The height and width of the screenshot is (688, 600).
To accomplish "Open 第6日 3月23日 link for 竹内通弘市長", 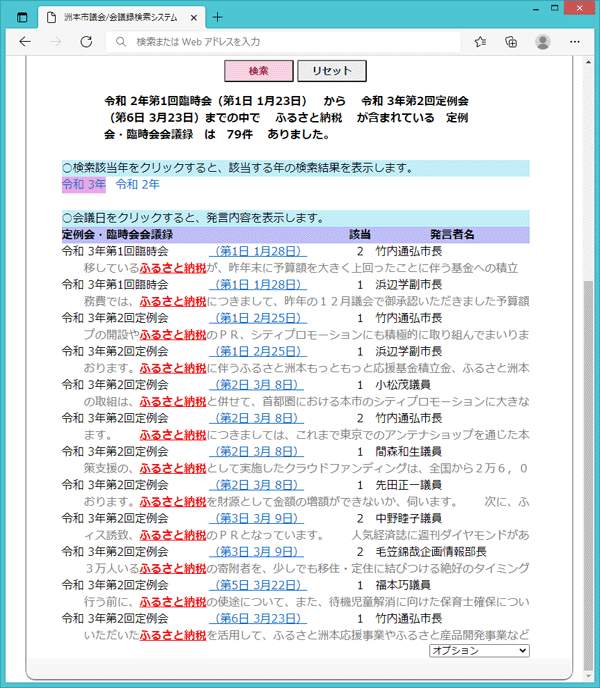I will coord(258,618).
